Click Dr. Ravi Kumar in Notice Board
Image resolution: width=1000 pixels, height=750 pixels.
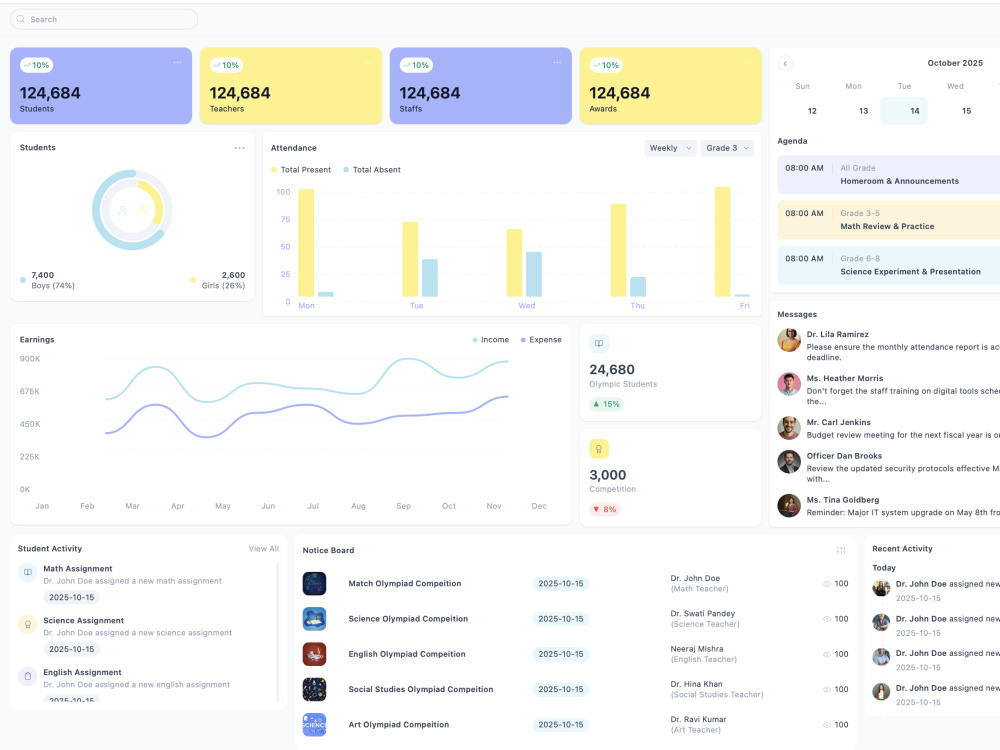coord(698,719)
